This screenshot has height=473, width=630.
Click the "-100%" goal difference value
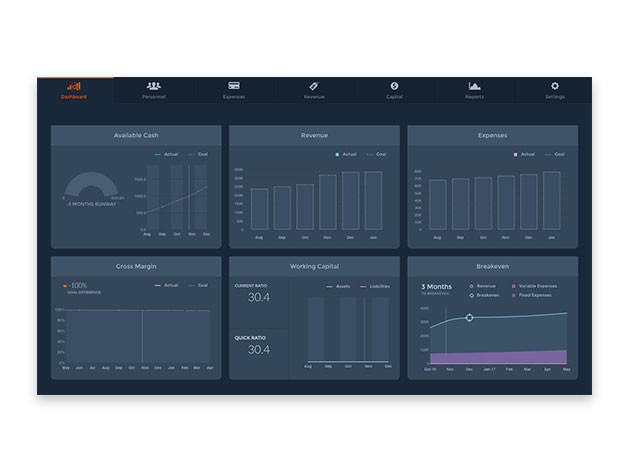point(78,285)
